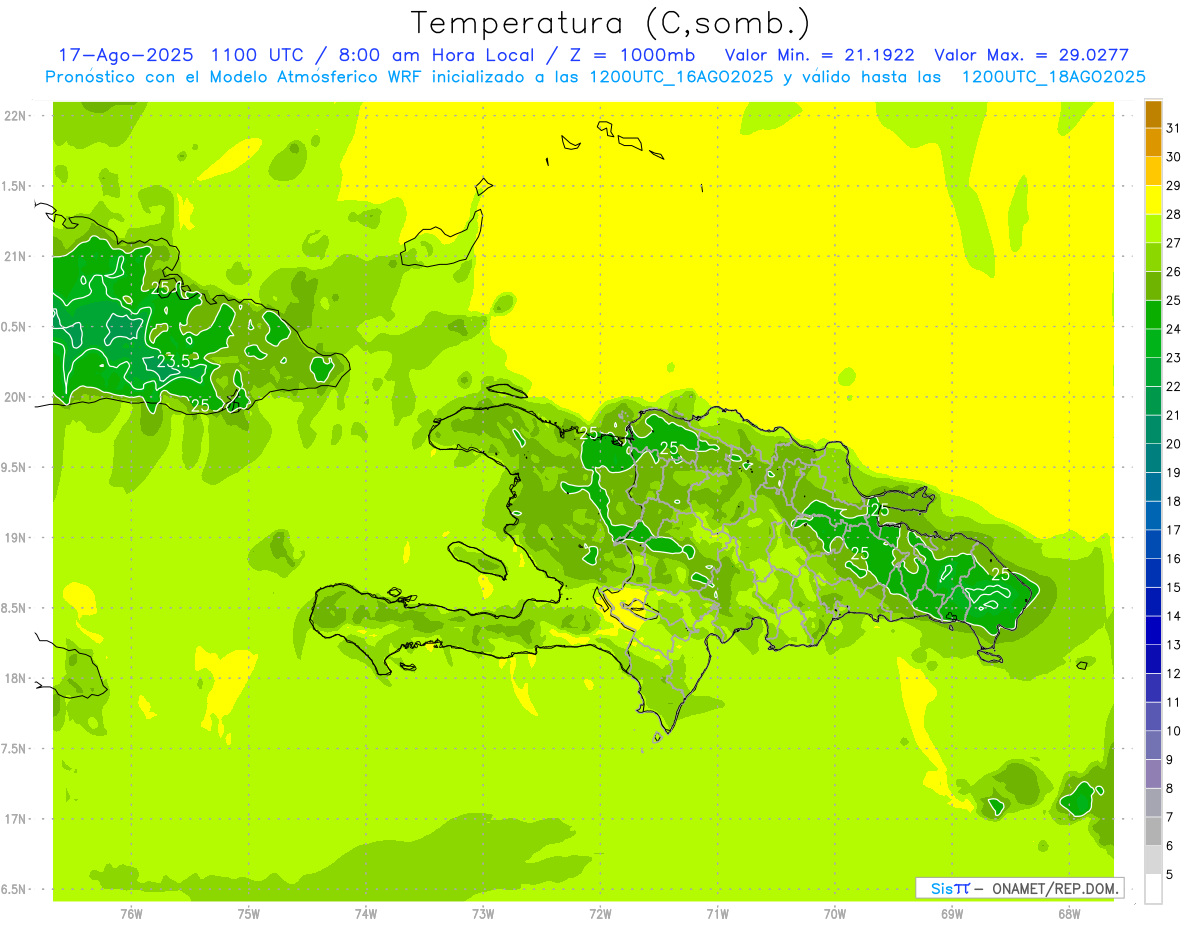Click "Valor Max. = 29.0277" readout
1200x927 pixels.
[x=1031, y=55]
